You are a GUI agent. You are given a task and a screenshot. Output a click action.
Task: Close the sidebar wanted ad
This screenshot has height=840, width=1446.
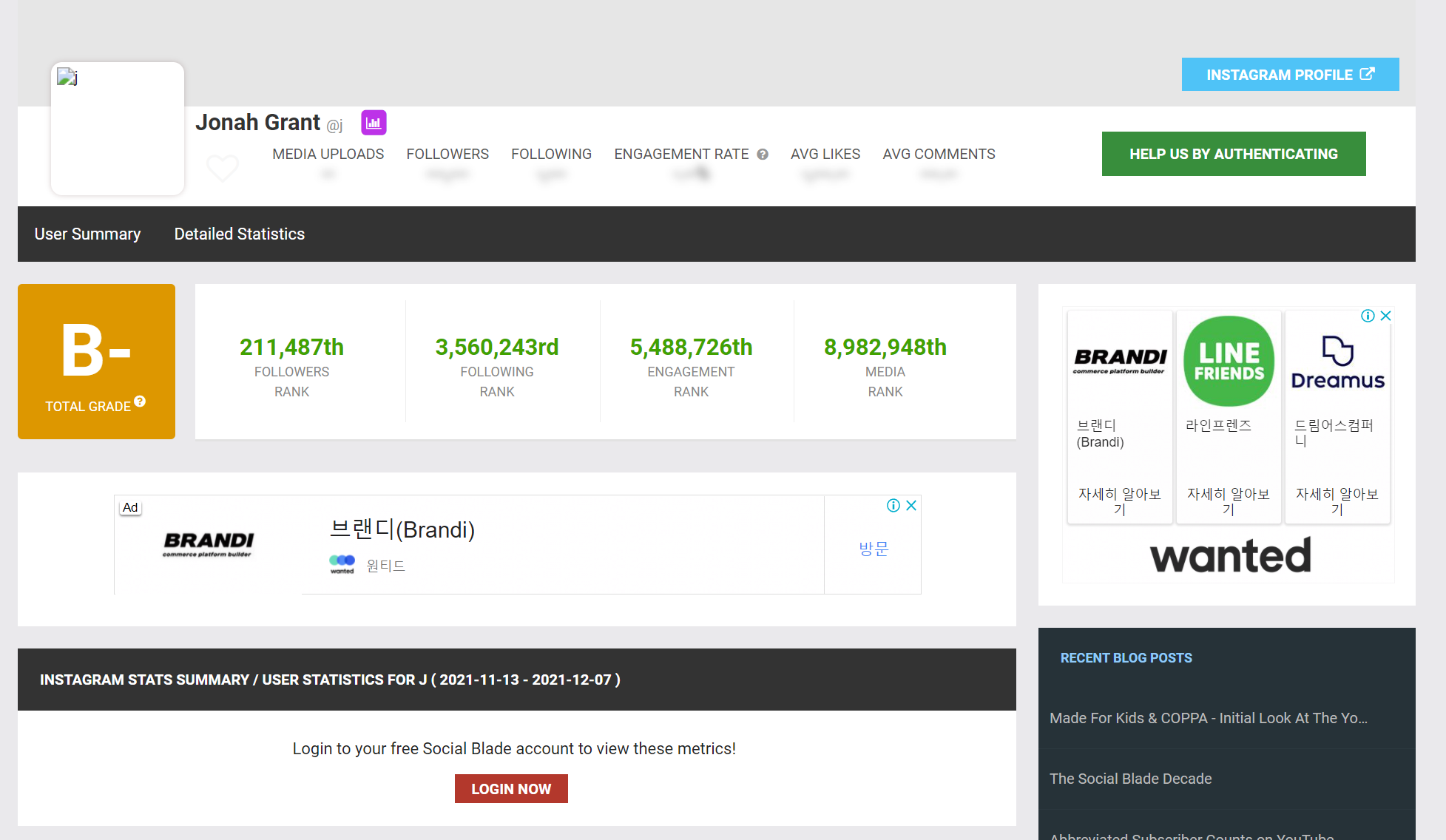point(1386,316)
